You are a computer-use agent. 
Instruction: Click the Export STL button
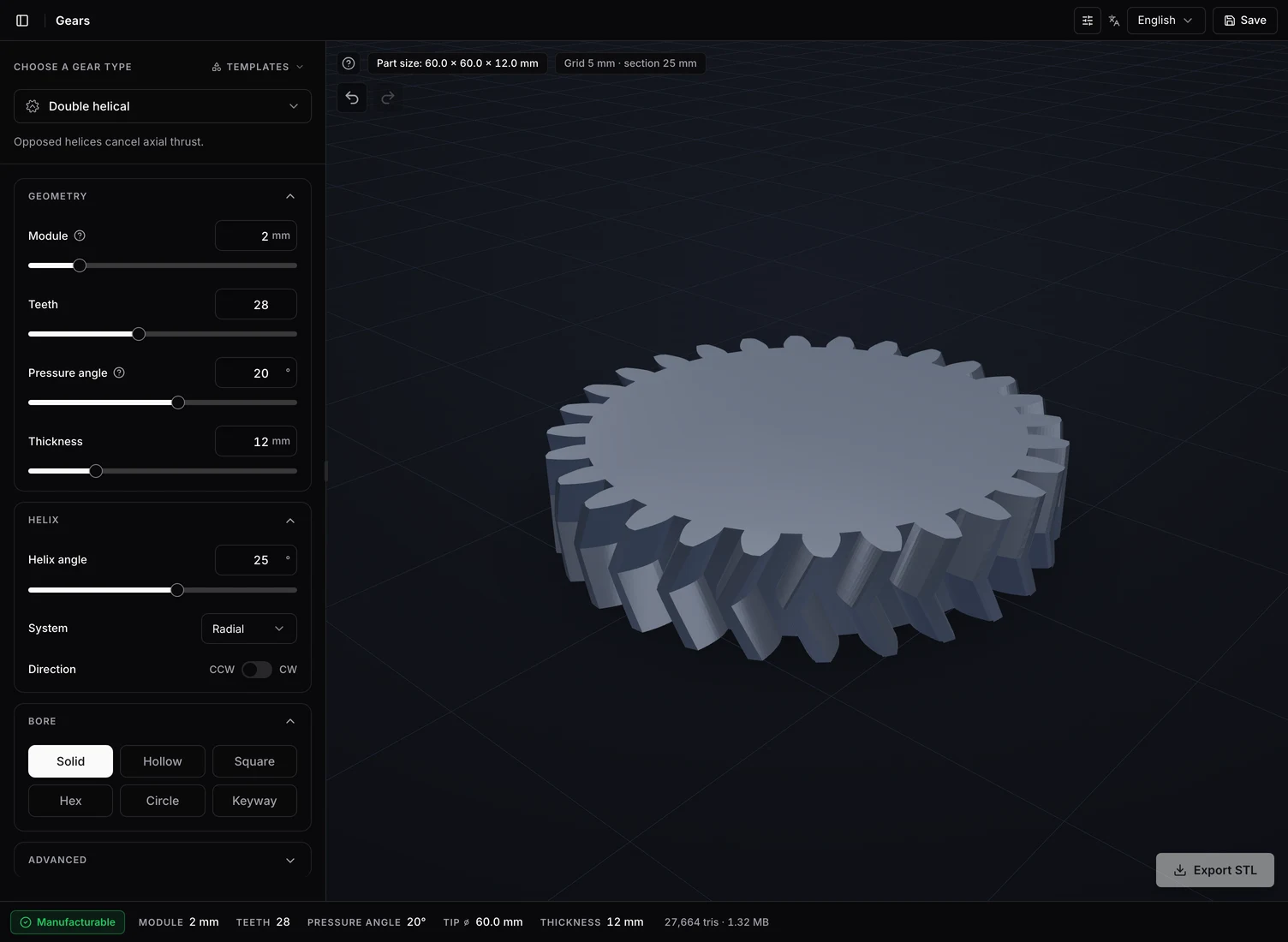pos(1215,870)
